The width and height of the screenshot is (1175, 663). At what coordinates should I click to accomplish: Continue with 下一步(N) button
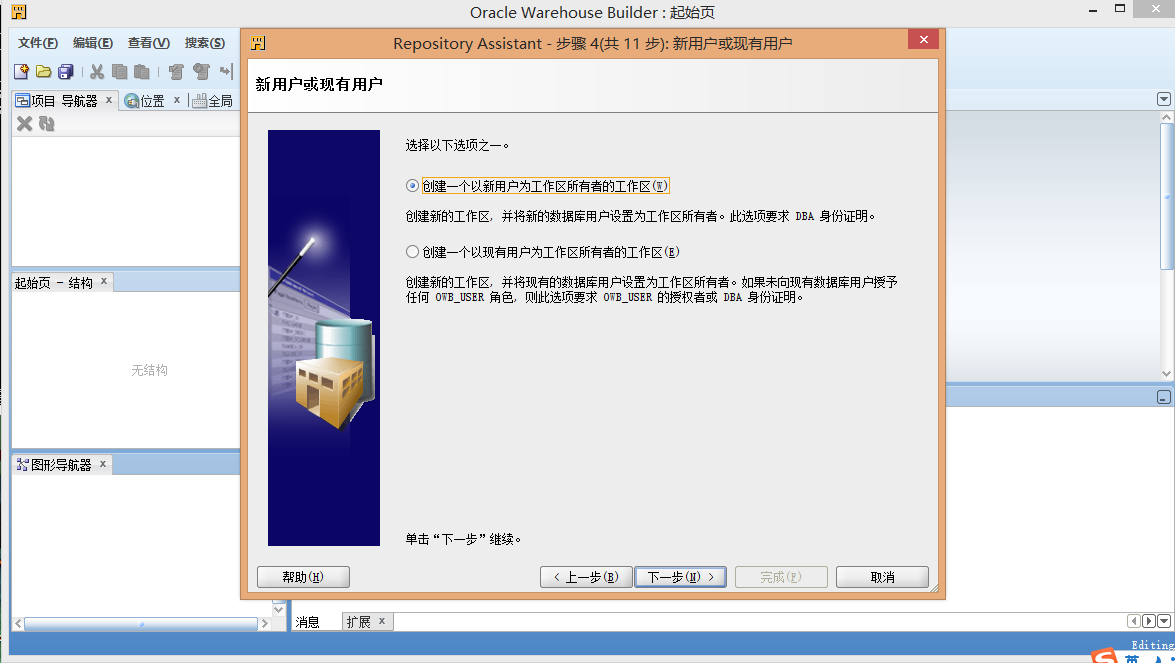point(680,577)
